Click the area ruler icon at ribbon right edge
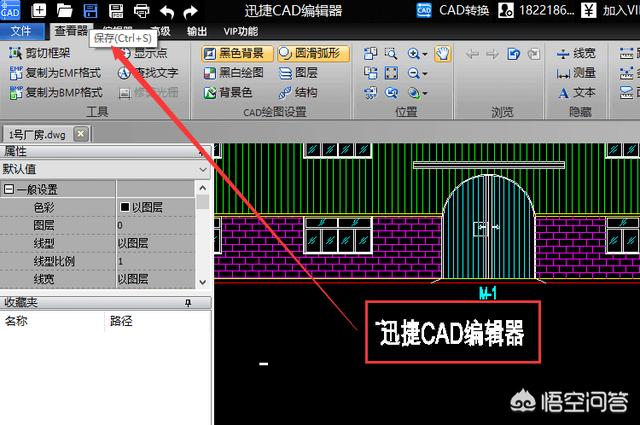640x425 pixels. point(627,93)
